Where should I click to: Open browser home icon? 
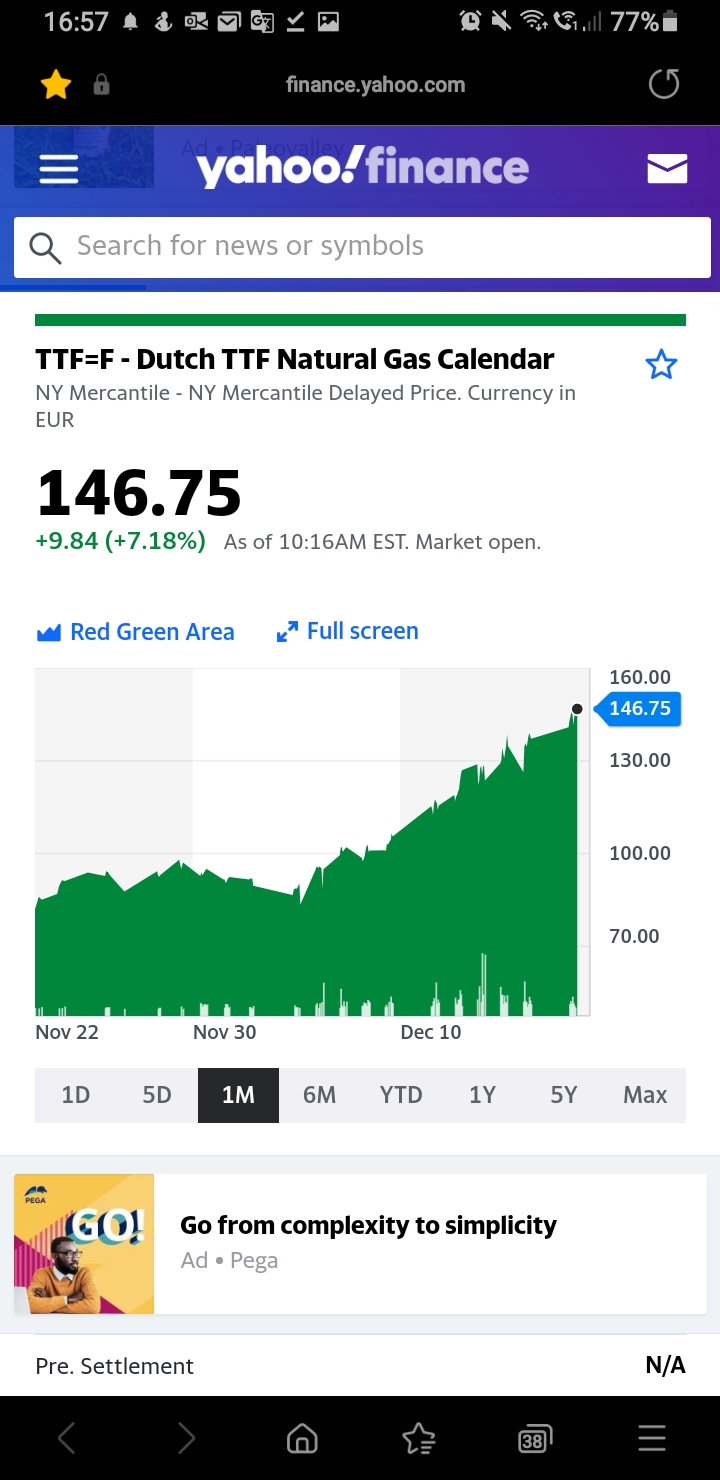[302, 1439]
